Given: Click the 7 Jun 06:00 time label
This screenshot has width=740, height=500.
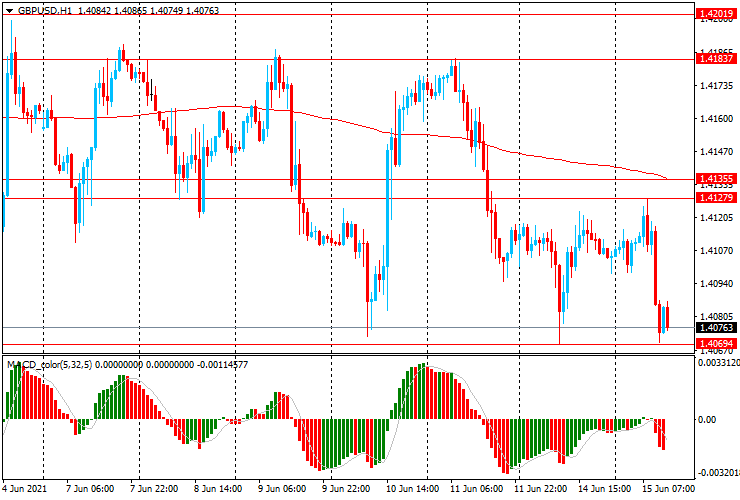Looking at the screenshot, I should 90,488.
